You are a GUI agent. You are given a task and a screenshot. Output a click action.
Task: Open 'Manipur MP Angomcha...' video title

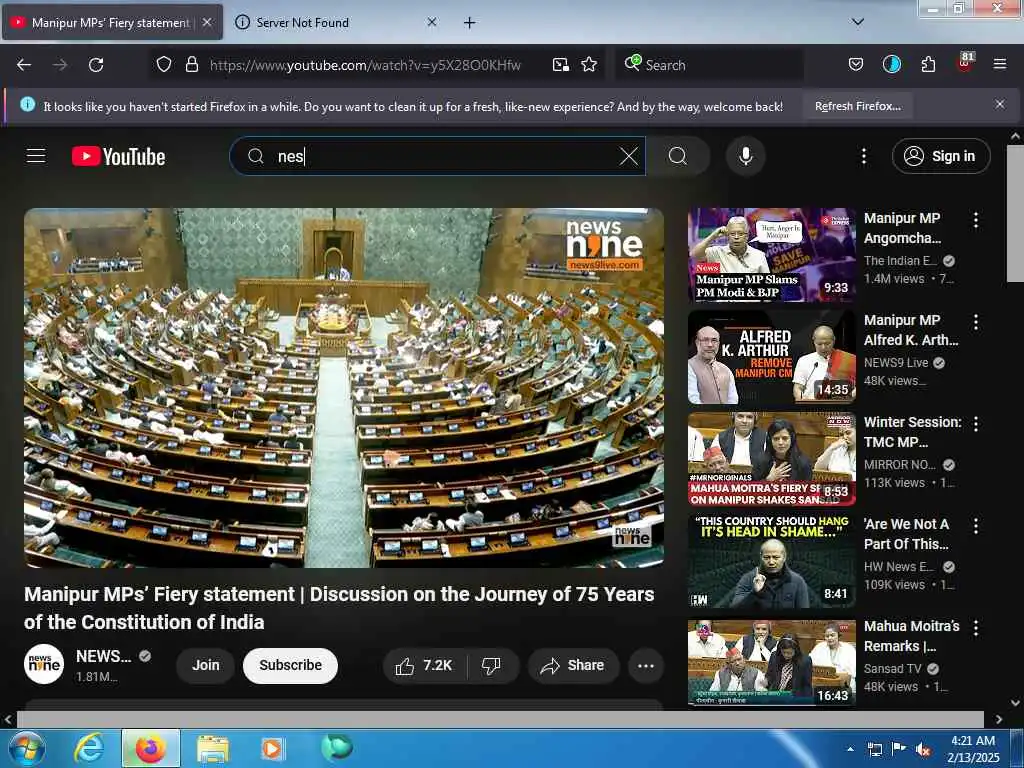903,228
